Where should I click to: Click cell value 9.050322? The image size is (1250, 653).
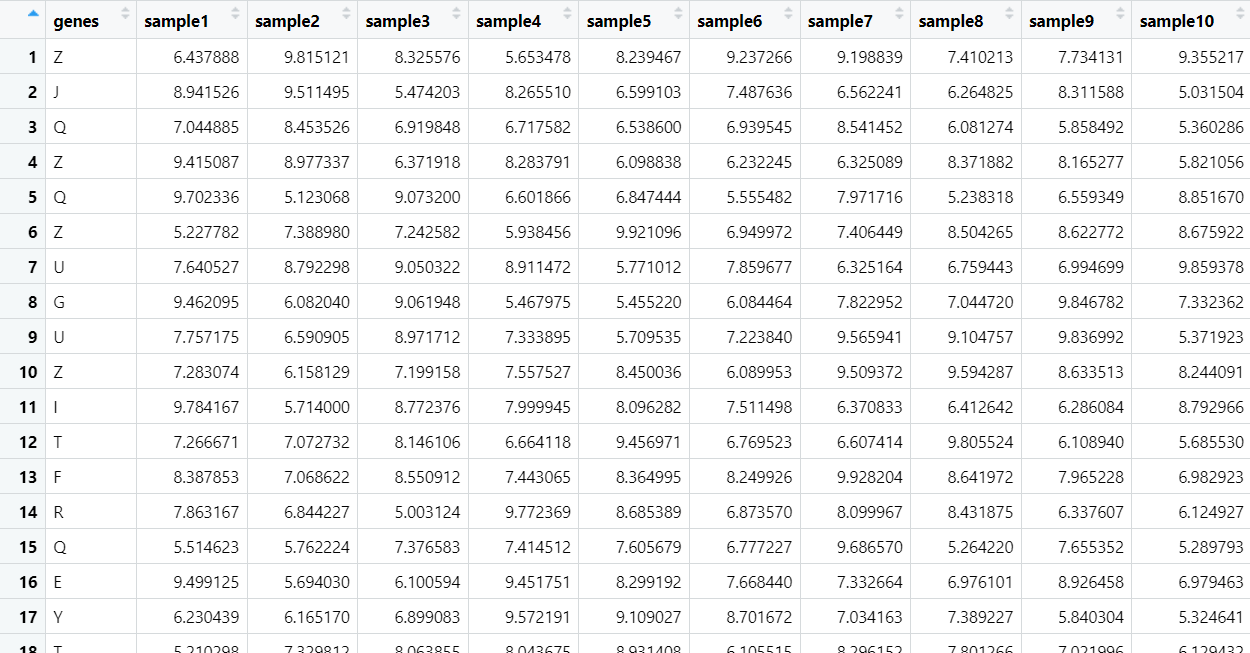click(x=428, y=267)
